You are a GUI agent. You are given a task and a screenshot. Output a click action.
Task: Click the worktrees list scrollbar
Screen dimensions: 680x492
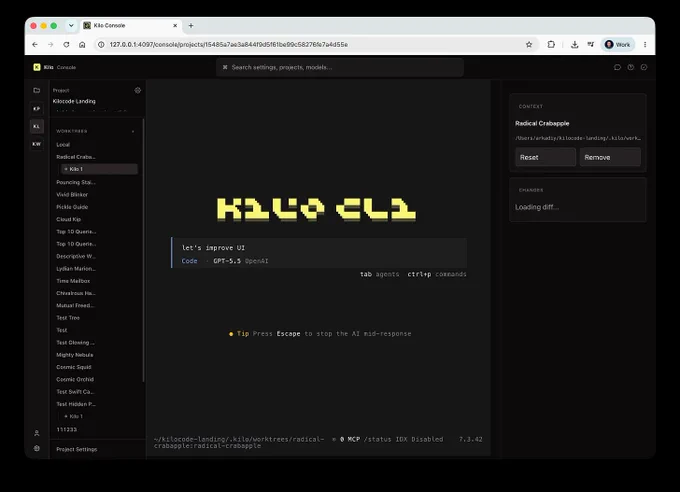click(x=143, y=250)
